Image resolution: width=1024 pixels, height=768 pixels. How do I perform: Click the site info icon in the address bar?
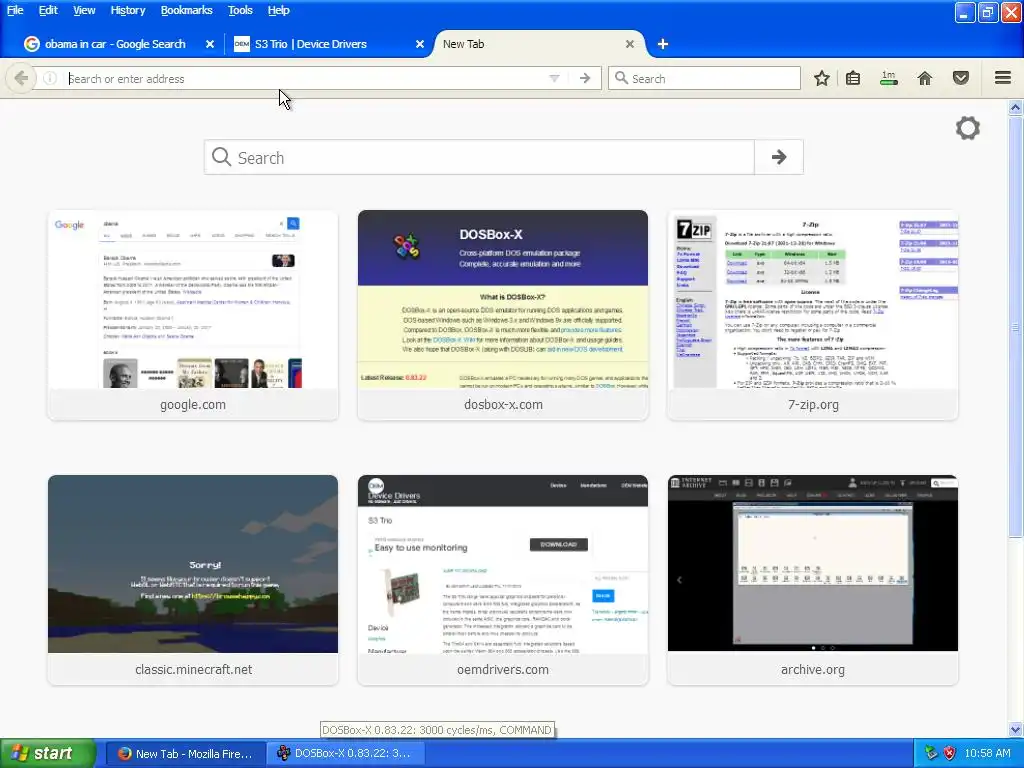(50, 78)
